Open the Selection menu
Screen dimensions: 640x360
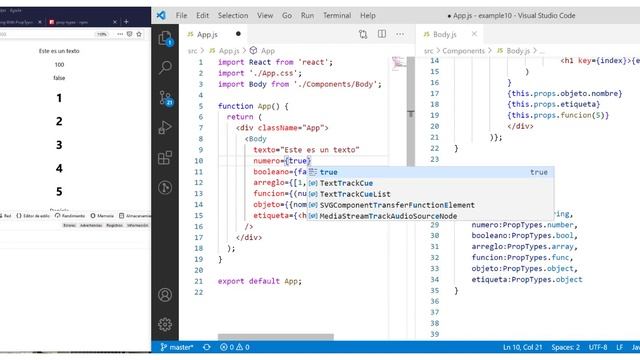(x=233, y=16)
